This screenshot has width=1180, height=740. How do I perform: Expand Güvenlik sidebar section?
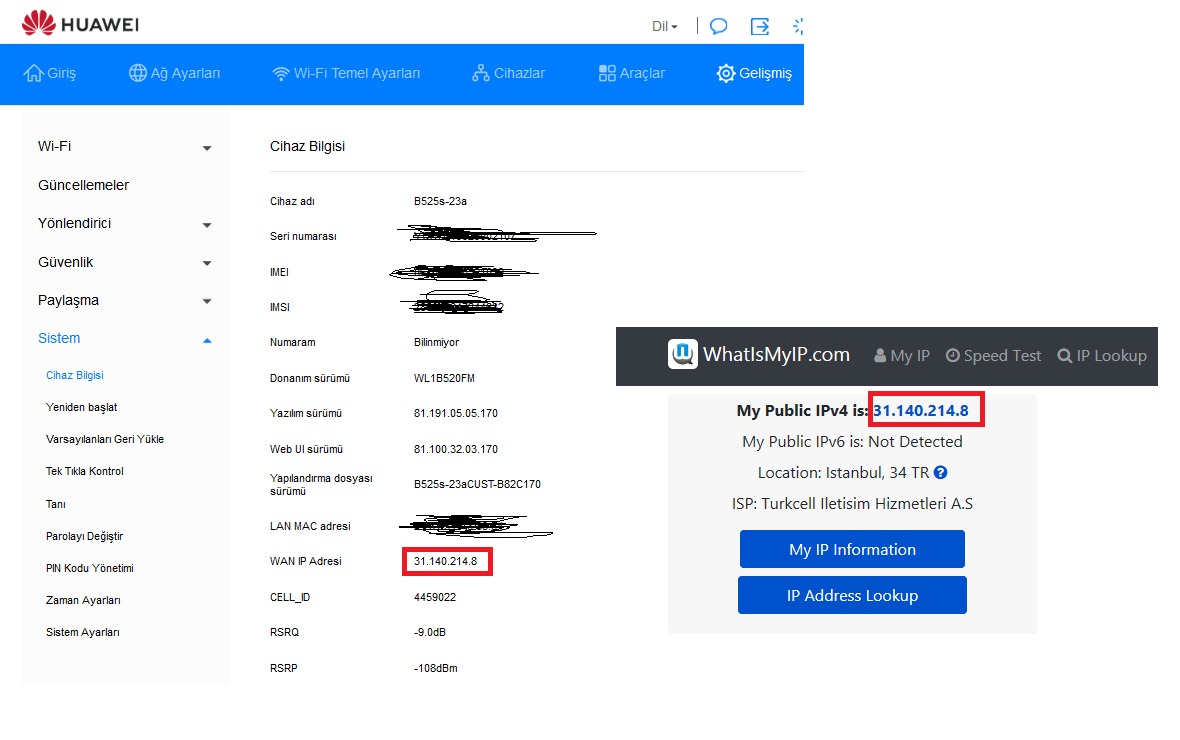click(125, 262)
